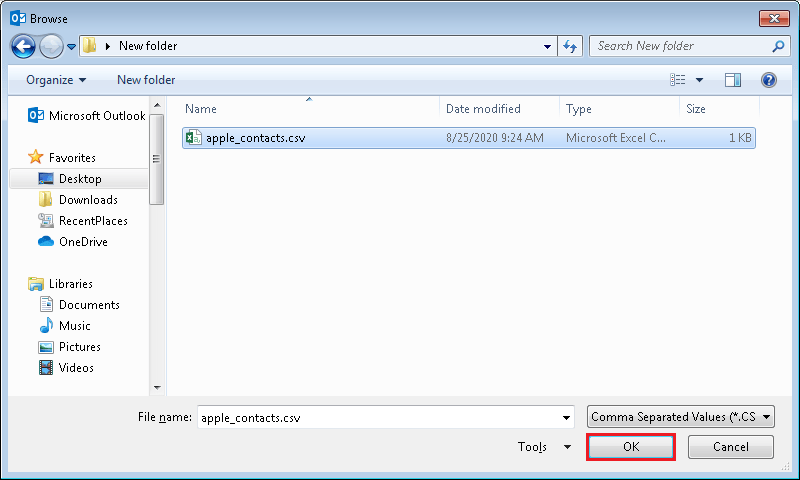Select Downloads in Favorites
The image size is (800, 480).
(78, 200)
